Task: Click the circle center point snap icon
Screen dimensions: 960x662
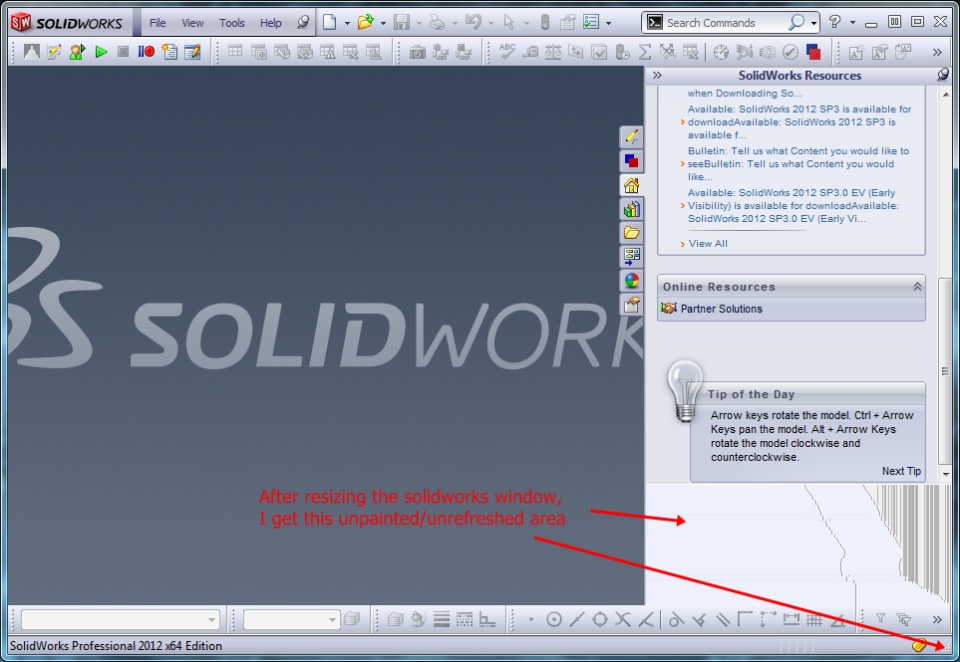Action: pos(553,620)
